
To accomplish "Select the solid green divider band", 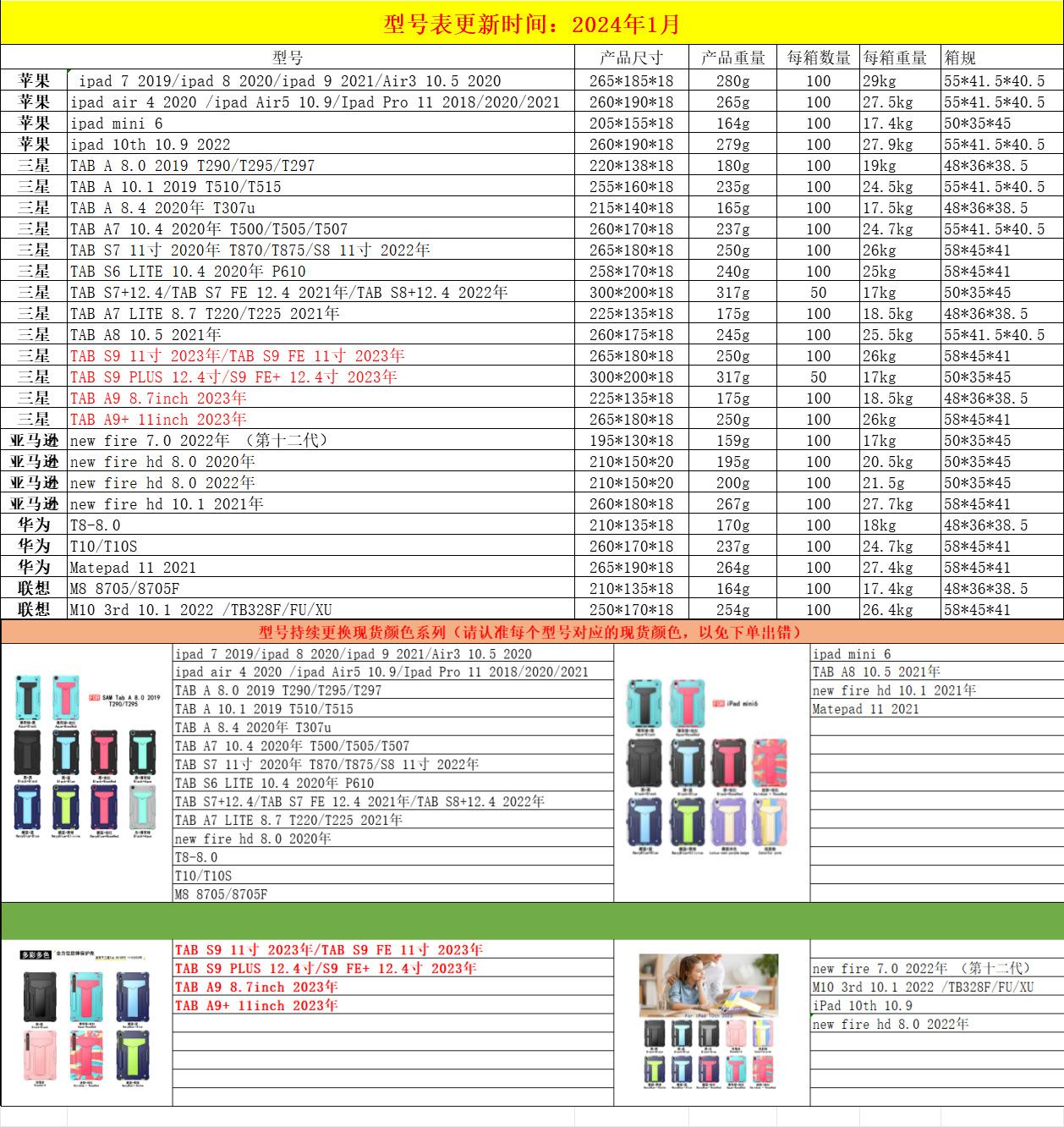I will (x=531, y=921).
